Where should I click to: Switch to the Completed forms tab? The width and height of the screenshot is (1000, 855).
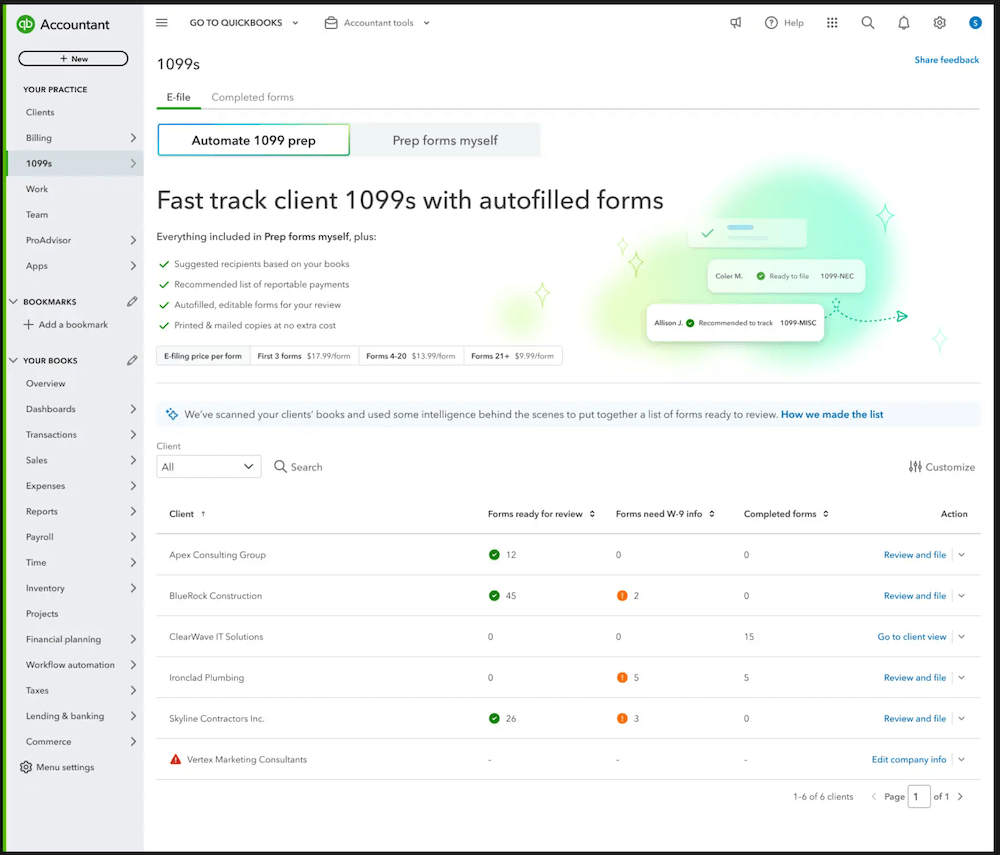252,97
